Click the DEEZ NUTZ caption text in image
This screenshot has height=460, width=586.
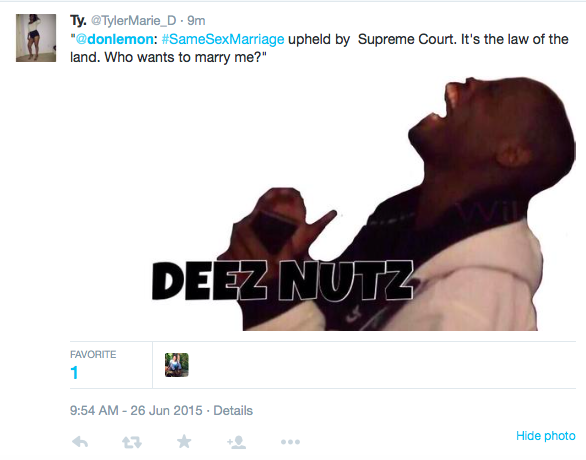283,281
